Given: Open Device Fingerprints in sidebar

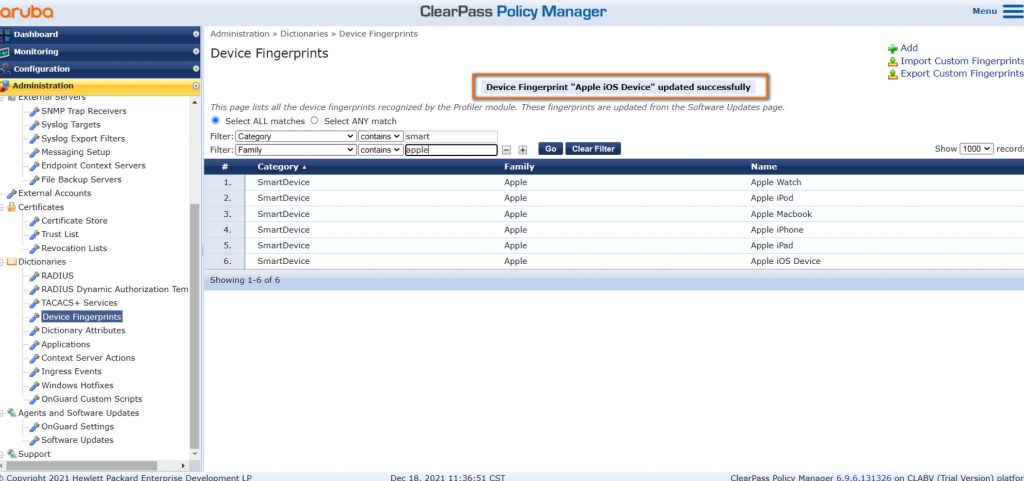Looking at the screenshot, I should pos(82,317).
